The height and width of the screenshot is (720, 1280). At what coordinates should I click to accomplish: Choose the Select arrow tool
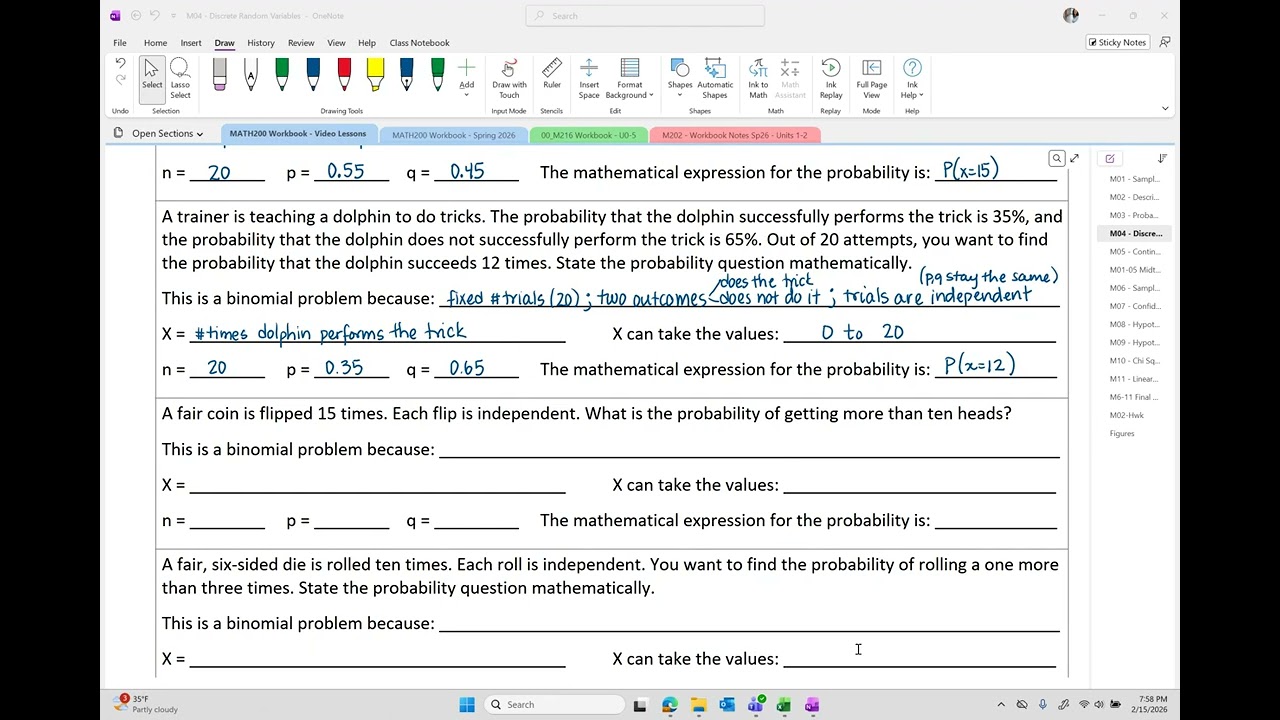pyautogui.click(x=152, y=76)
